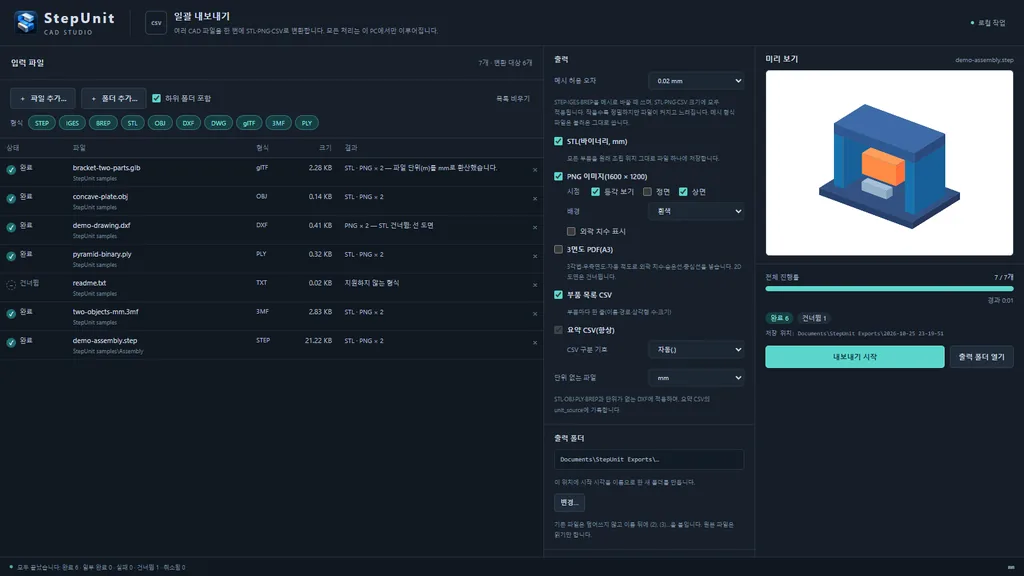Enable the 정면 viewpoint checkbox
1024x576 pixels.
coord(647,192)
